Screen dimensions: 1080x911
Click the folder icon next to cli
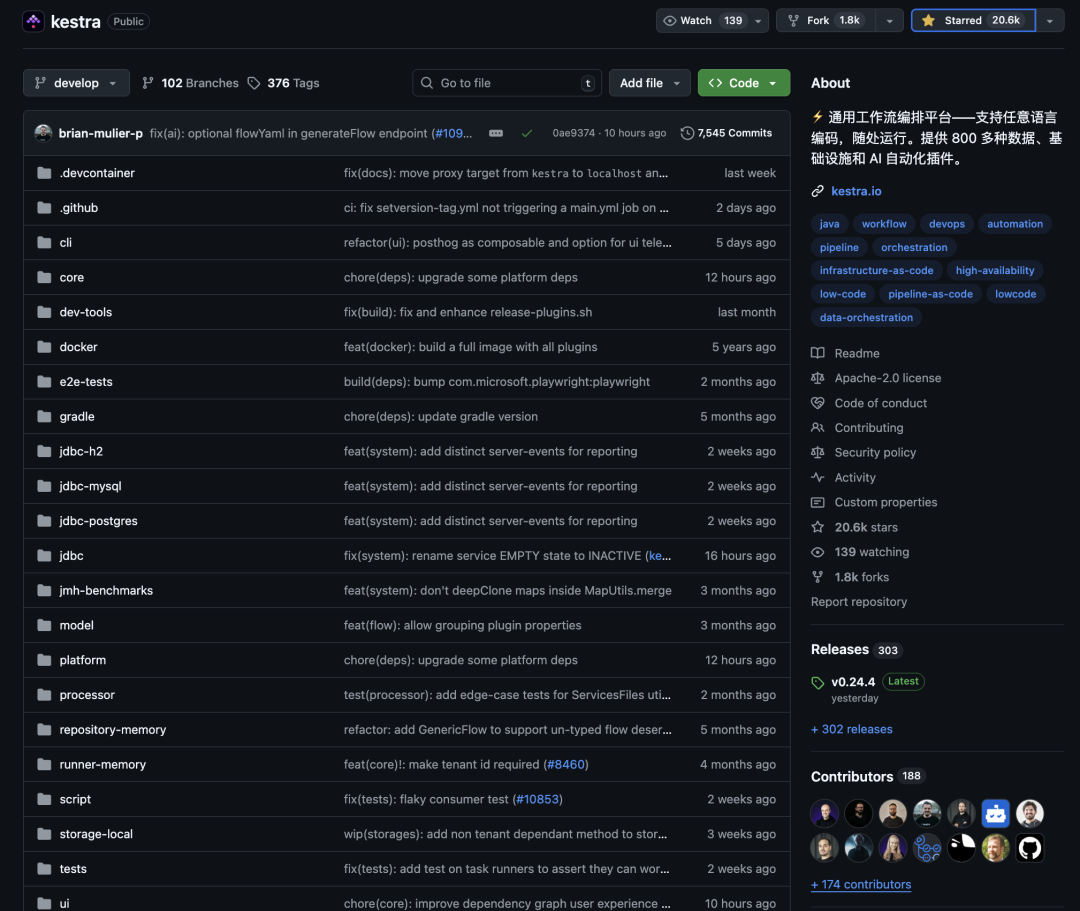pos(44,242)
